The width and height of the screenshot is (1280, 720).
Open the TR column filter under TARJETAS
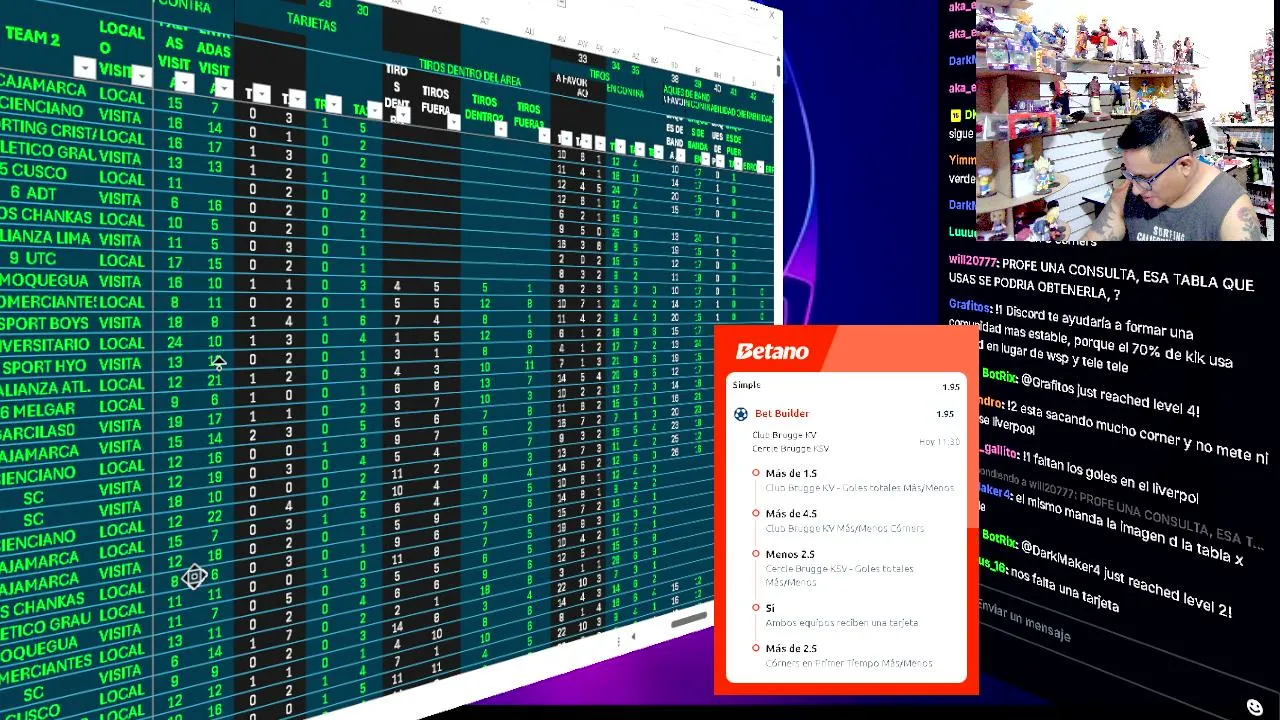pos(334,105)
